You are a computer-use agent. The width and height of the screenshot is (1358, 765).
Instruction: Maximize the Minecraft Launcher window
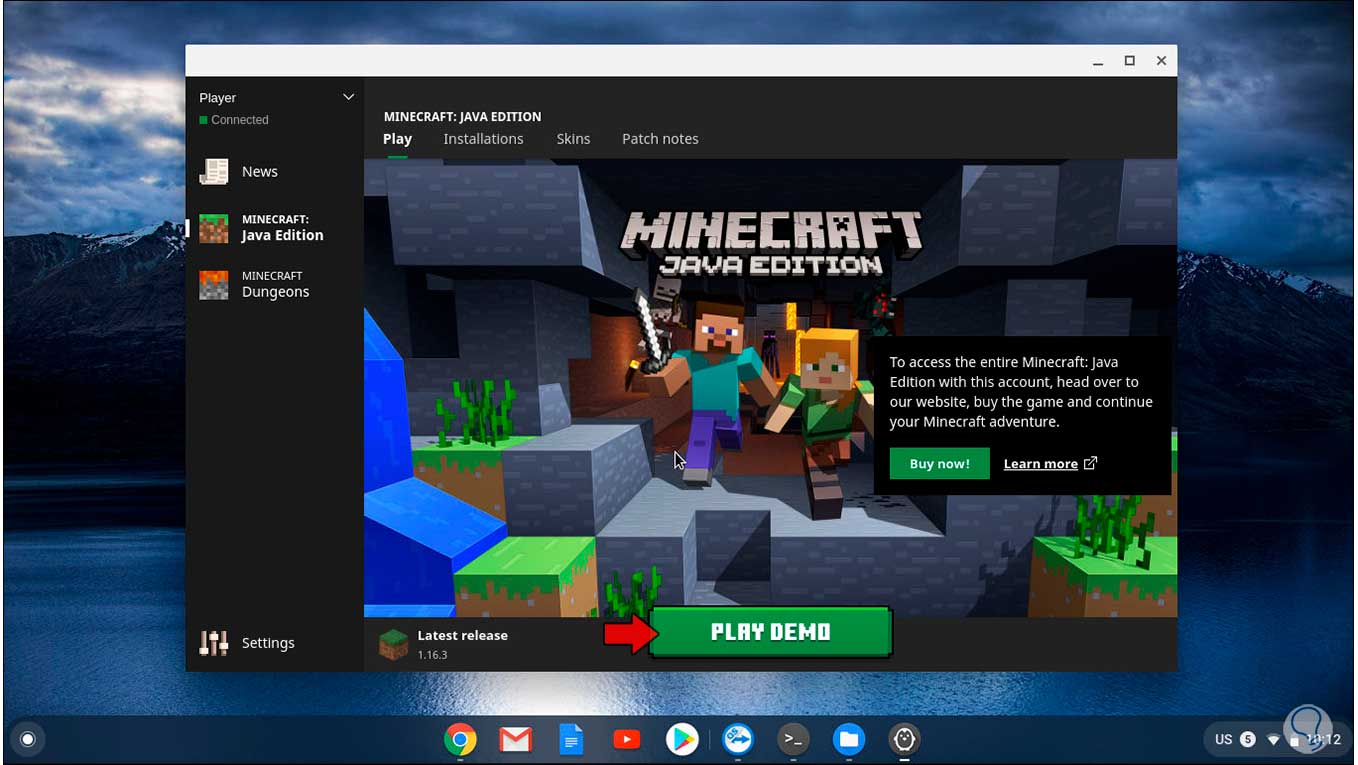[1129, 61]
